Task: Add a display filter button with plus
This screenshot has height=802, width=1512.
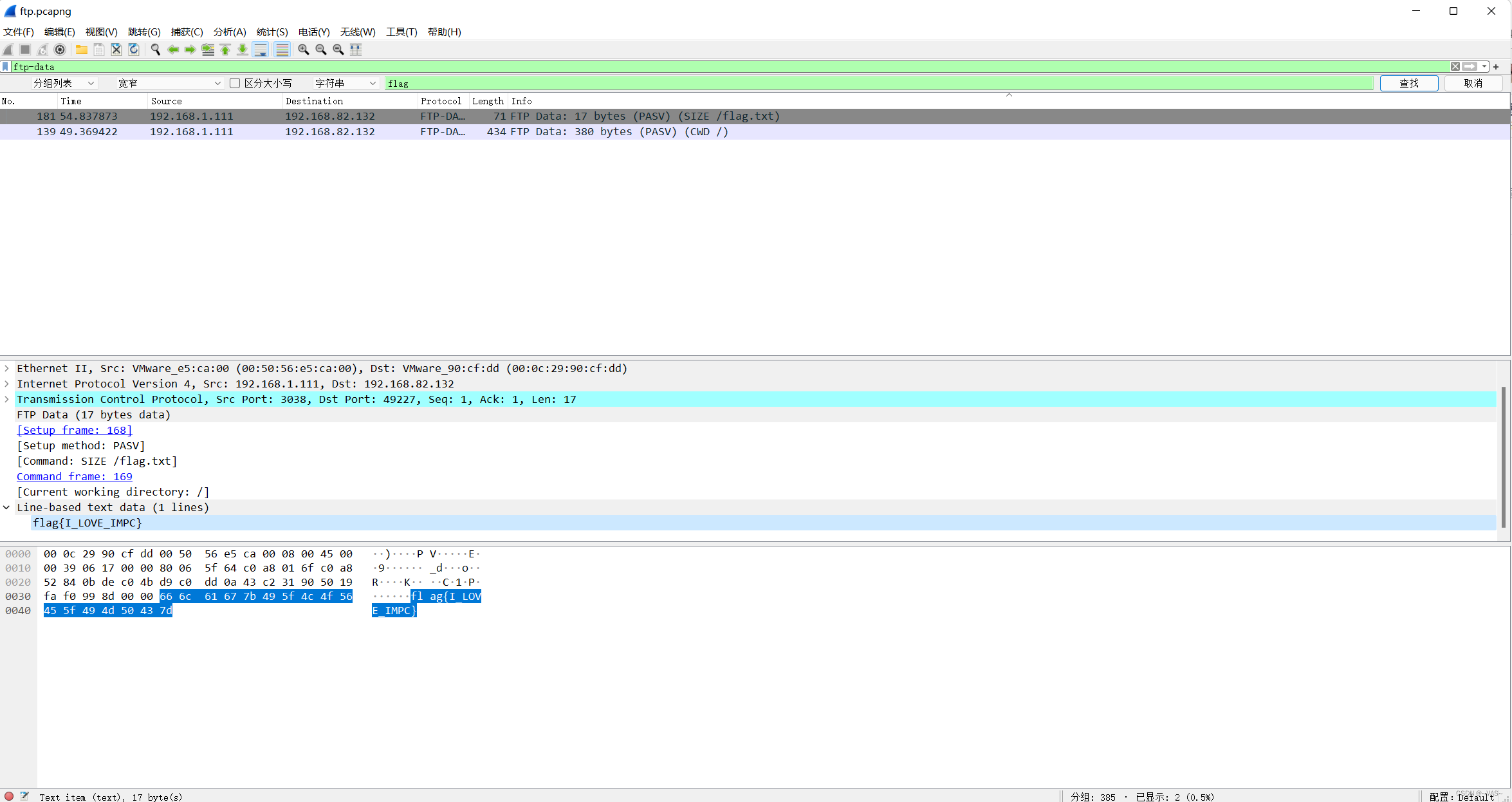Action: tap(1497, 66)
